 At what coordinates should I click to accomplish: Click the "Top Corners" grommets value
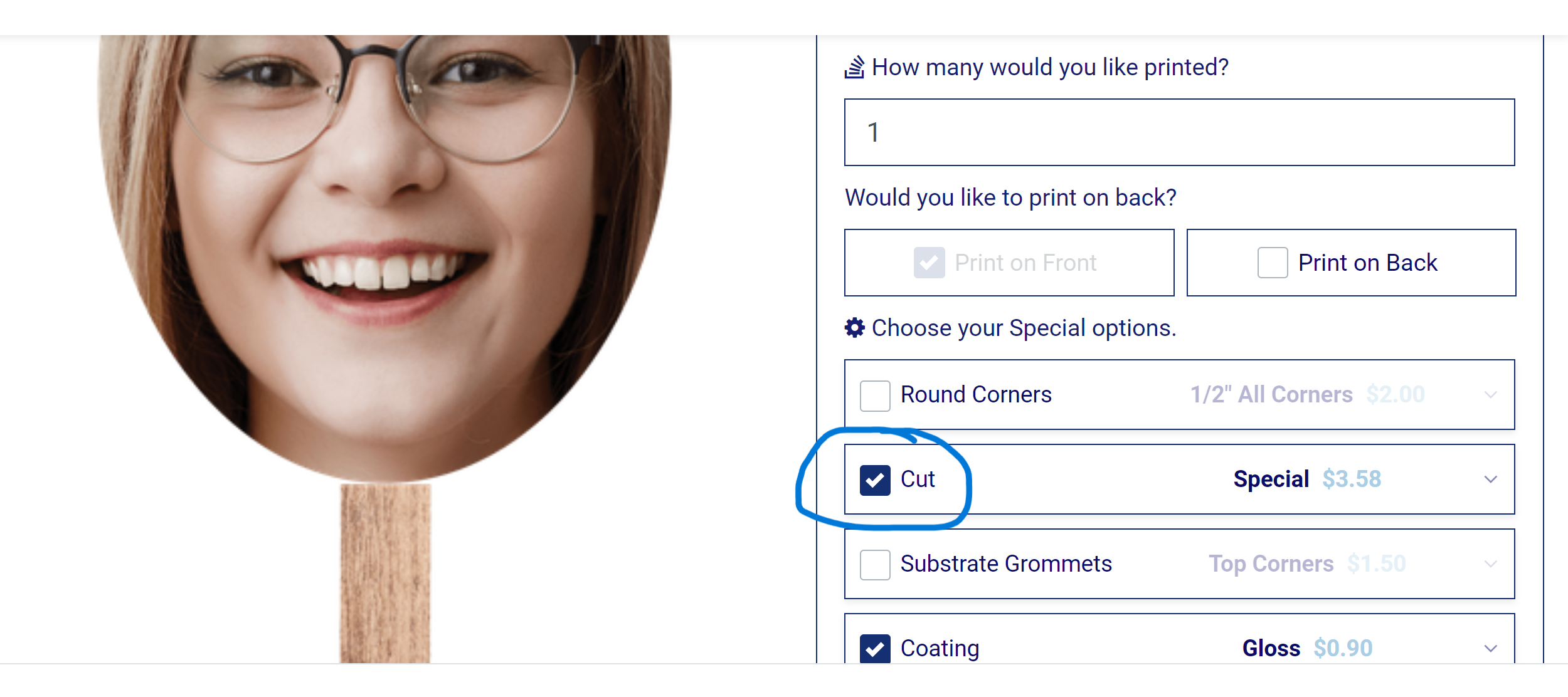click(x=1271, y=564)
